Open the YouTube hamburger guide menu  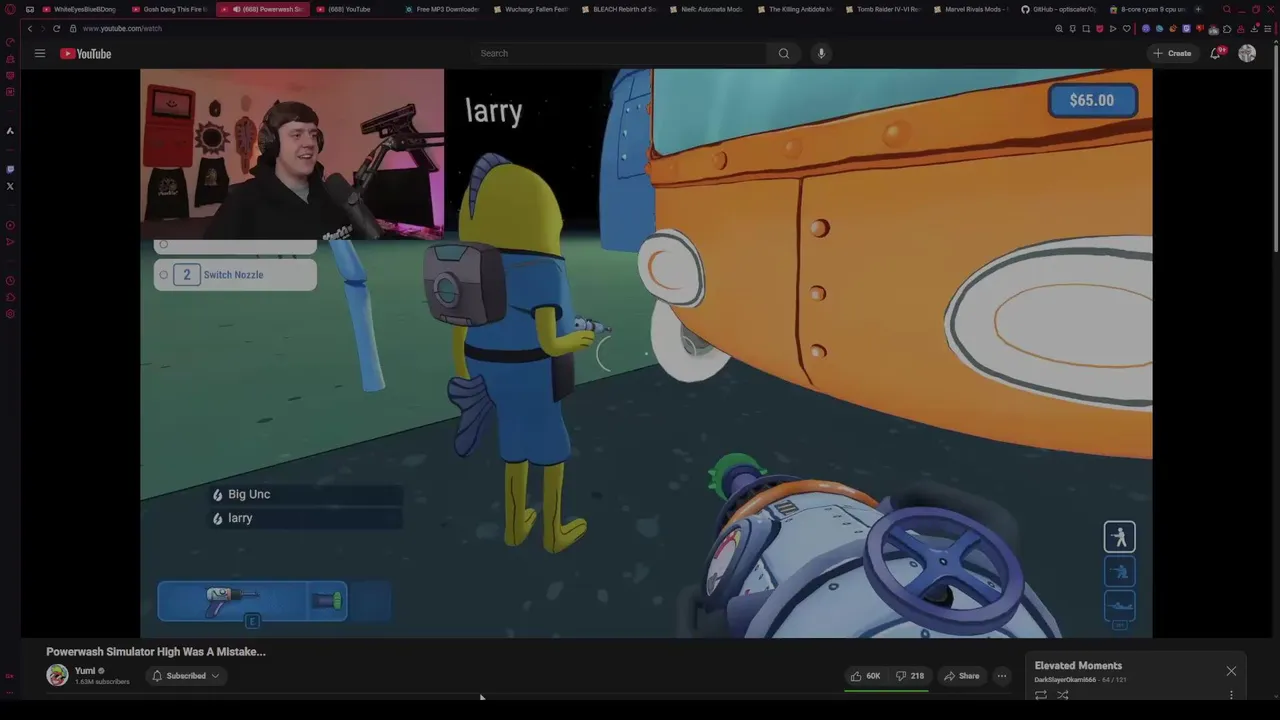tap(40, 53)
